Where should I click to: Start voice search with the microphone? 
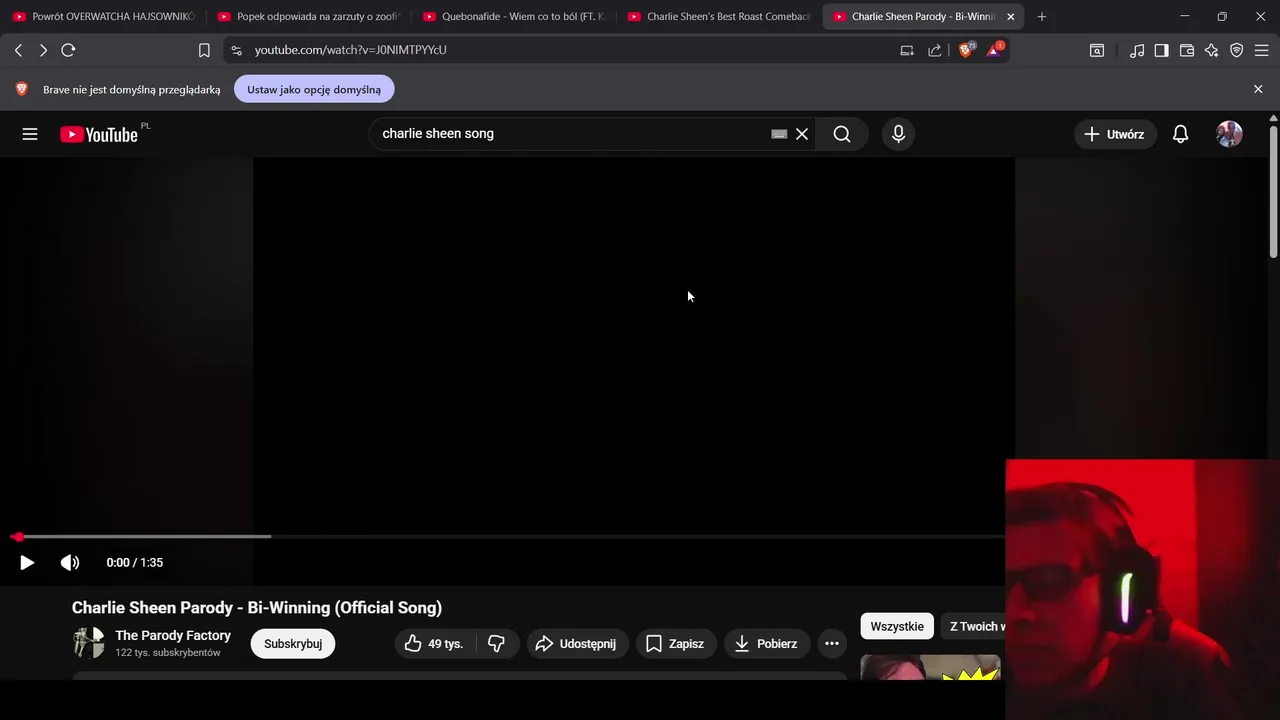(898, 134)
